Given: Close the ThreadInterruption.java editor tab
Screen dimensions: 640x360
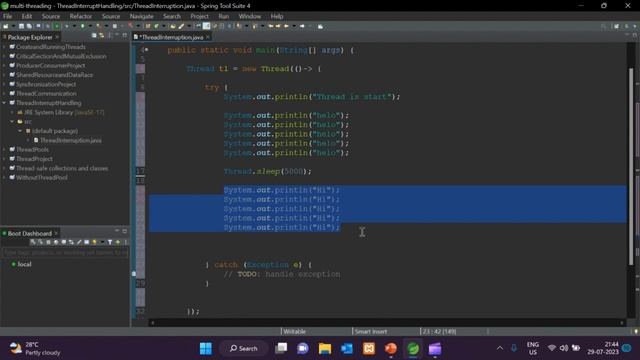Looking at the screenshot, I should 208,37.
